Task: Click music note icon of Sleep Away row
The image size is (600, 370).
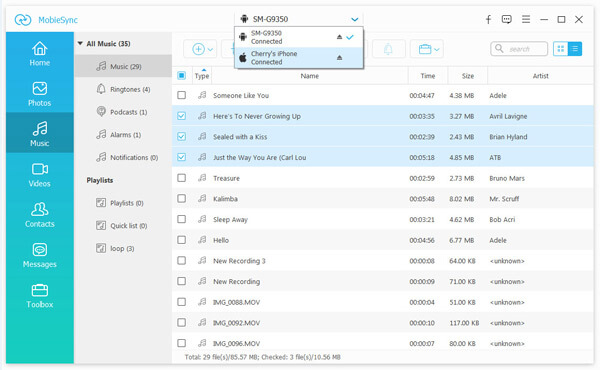Action: click(202, 219)
